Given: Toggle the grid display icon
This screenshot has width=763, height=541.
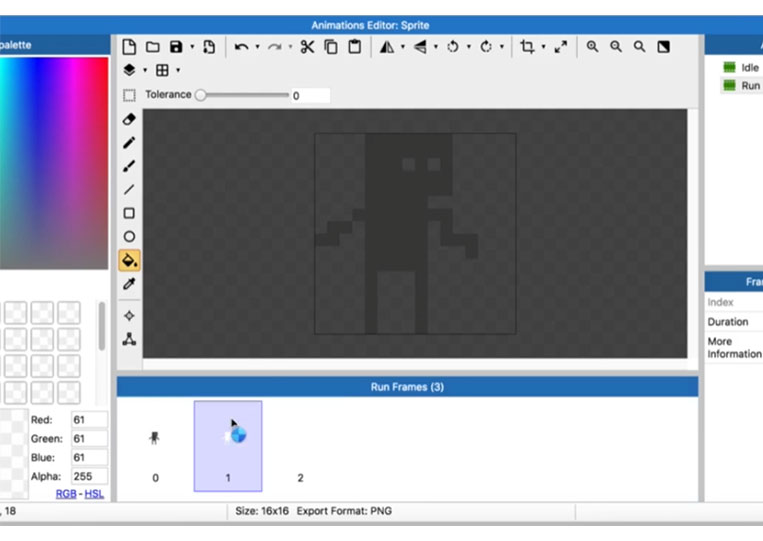Looking at the screenshot, I should click(162, 70).
